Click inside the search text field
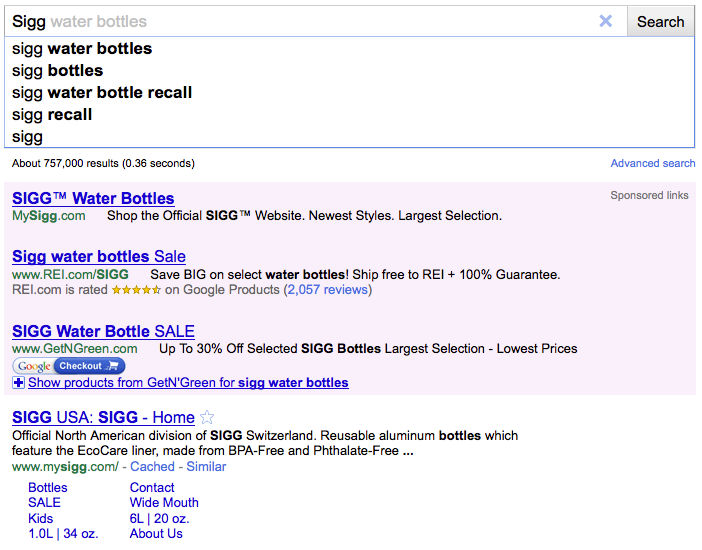The height and width of the screenshot is (550, 702). click(x=302, y=21)
